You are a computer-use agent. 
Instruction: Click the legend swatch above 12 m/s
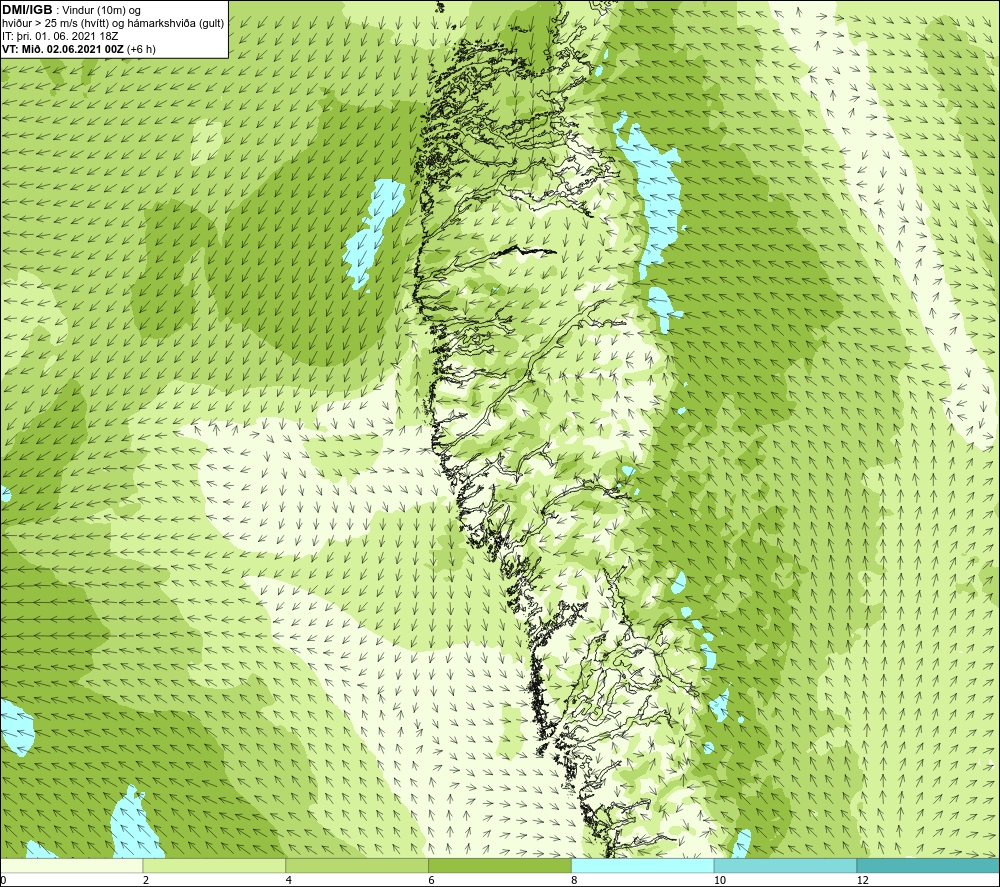click(x=929, y=865)
